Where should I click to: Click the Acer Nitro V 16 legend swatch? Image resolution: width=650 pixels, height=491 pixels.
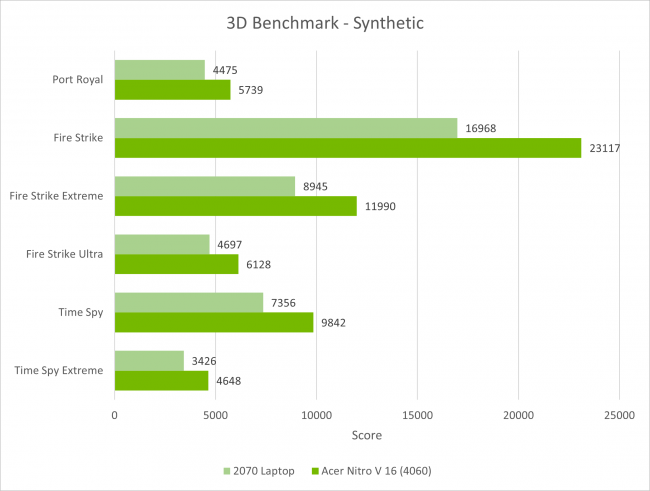point(315,471)
